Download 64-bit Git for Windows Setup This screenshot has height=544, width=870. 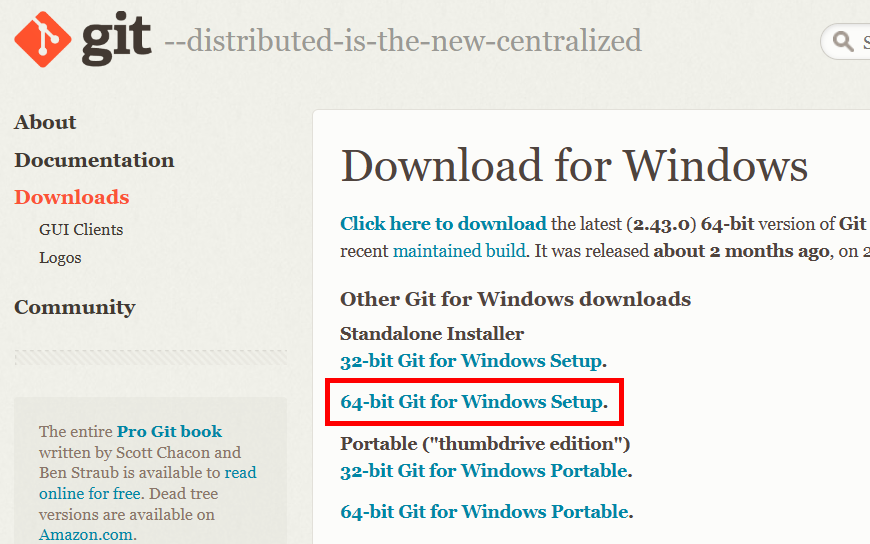click(x=472, y=402)
